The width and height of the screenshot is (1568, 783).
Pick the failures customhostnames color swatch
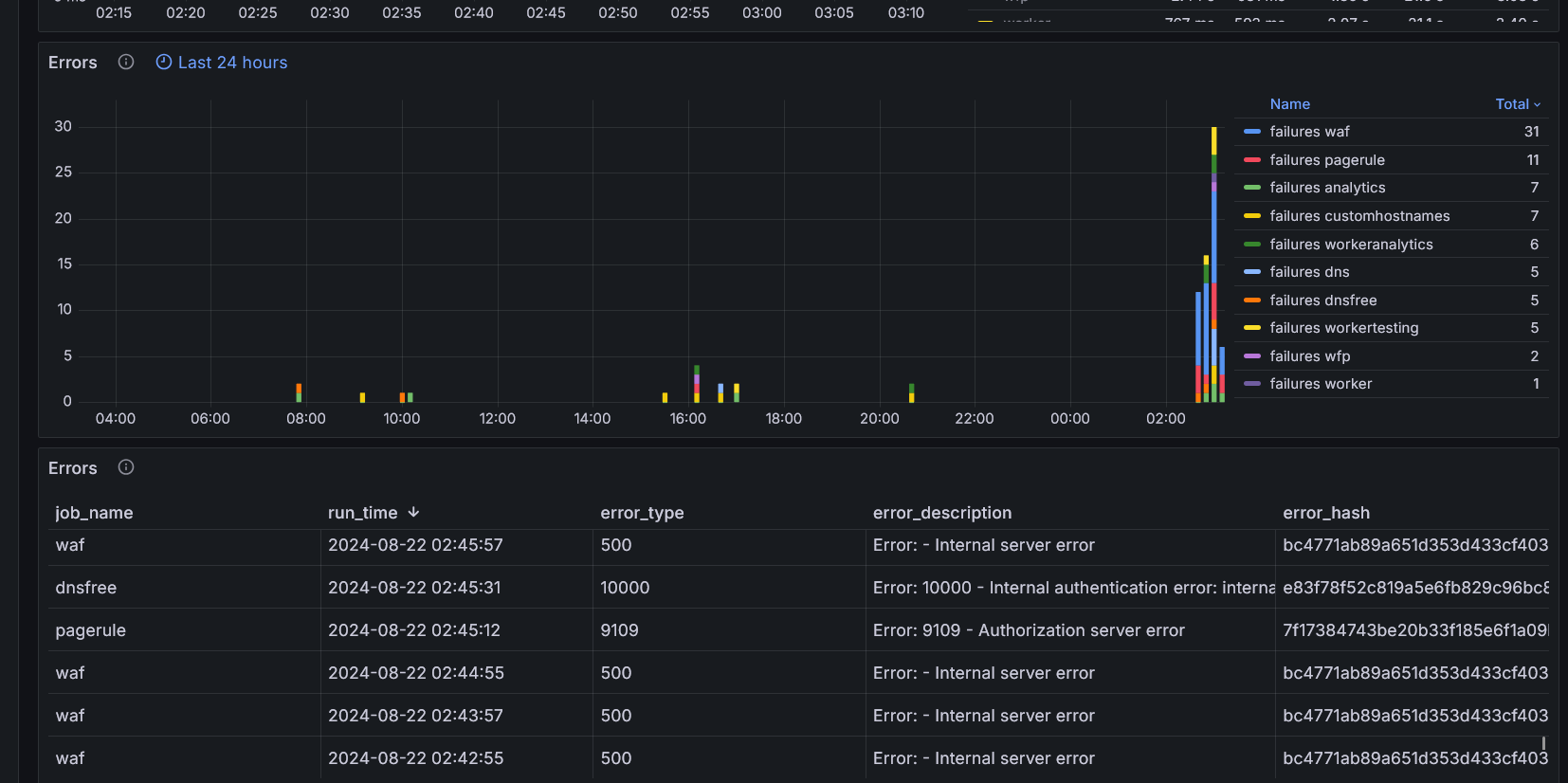click(x=1252, y=216)
